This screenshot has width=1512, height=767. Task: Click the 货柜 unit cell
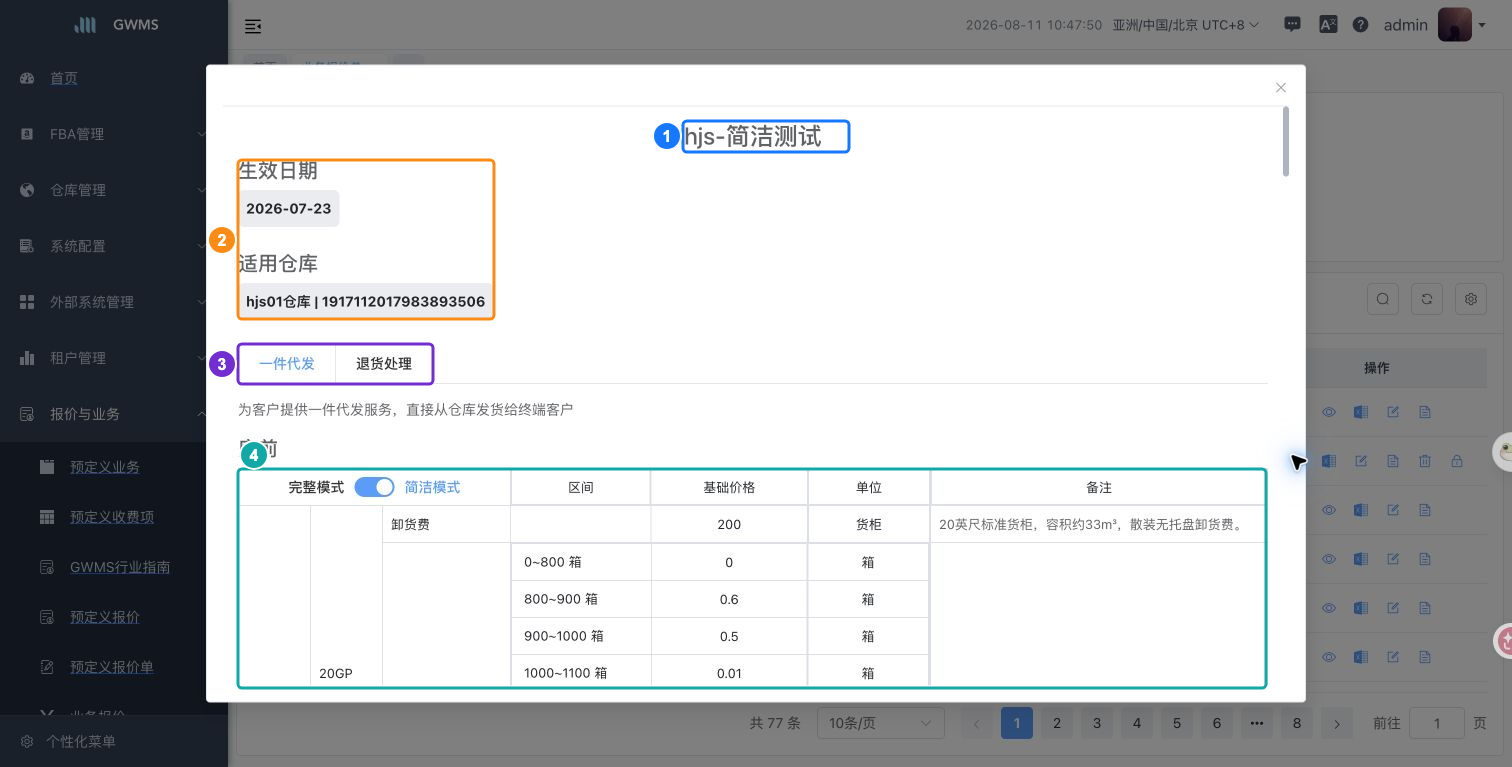pyautogui.click(x=868, y=524)
